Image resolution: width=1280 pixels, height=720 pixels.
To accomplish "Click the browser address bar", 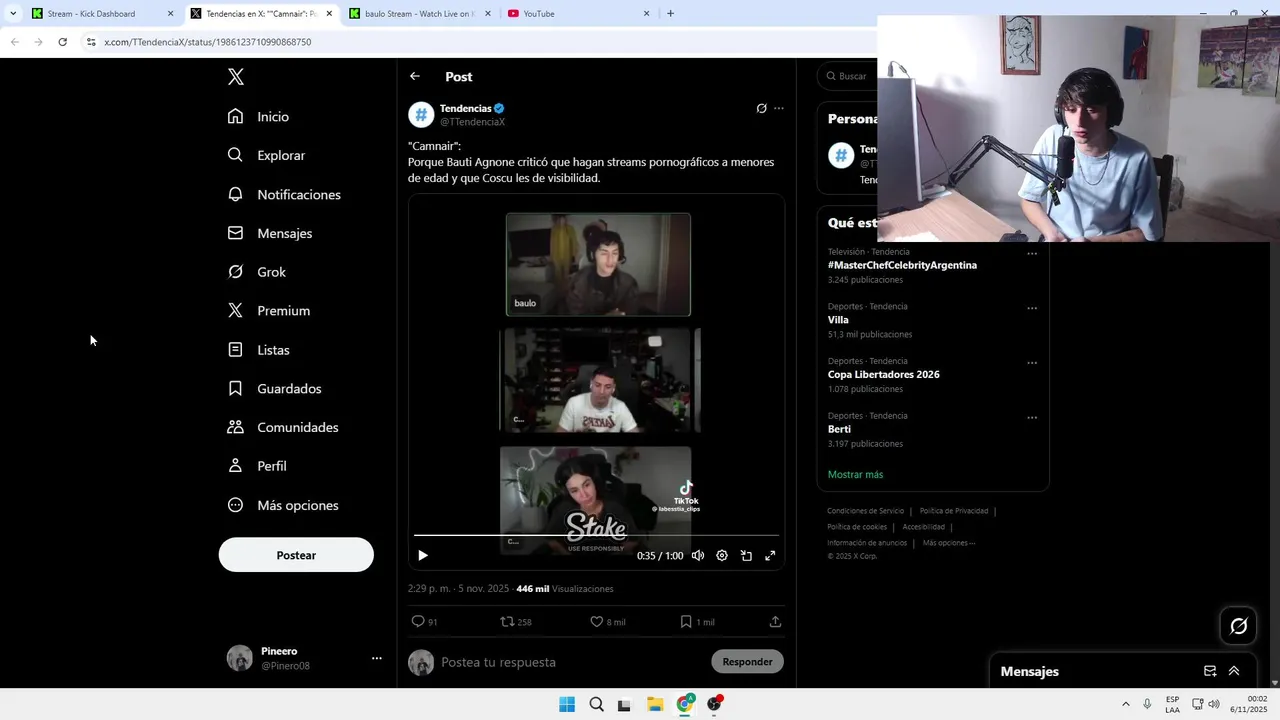I will coord(480,42).
